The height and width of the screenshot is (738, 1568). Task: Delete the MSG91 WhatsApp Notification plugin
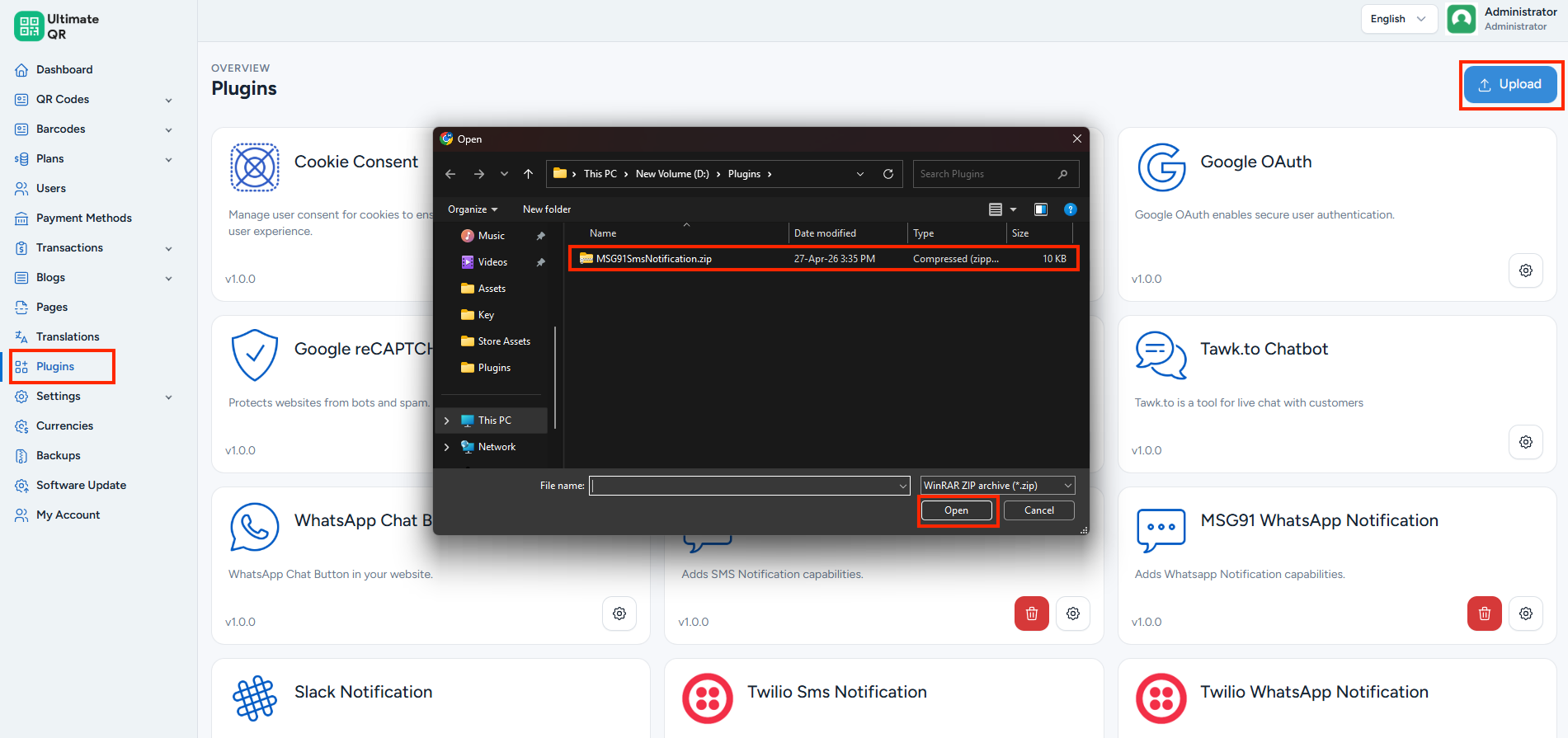click(x=1485, y=613)
